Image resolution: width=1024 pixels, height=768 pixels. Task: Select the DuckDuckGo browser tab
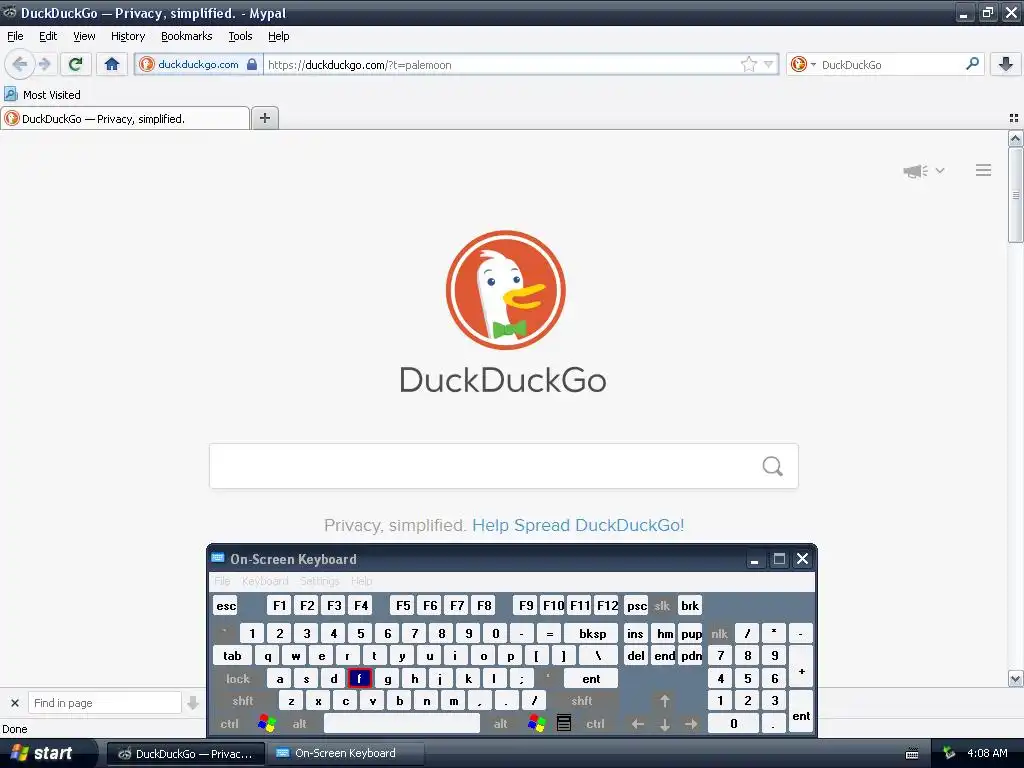[125, 118]
